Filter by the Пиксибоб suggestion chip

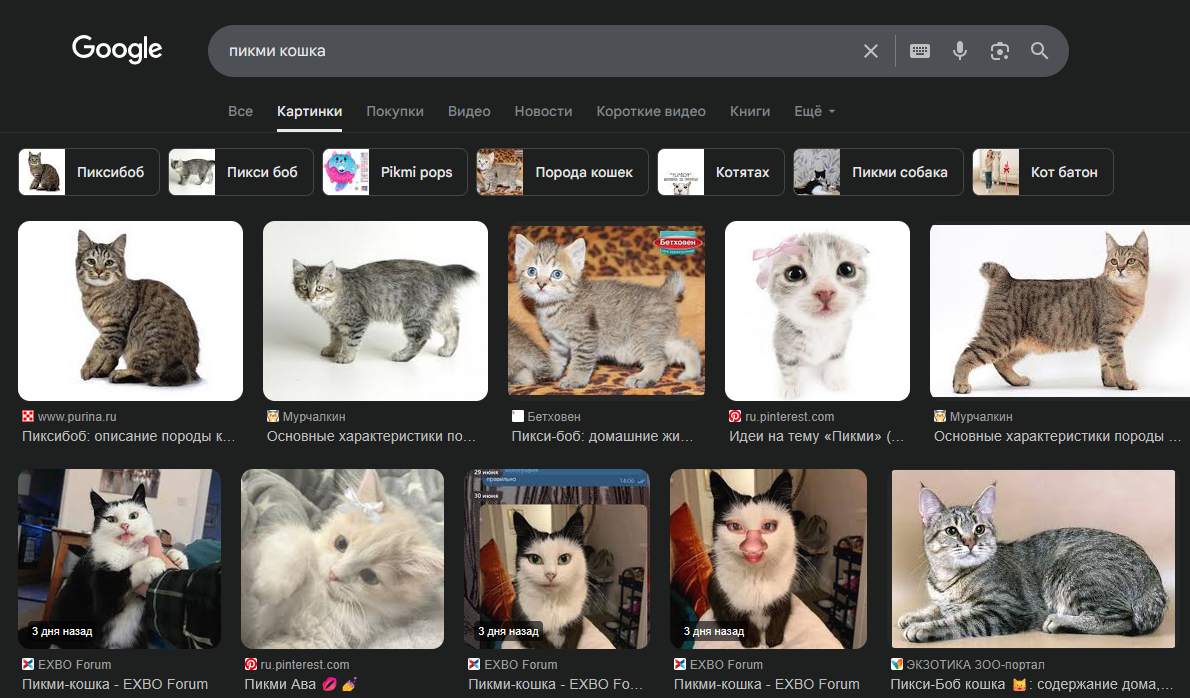pyautogui.click(x=89, y=172)
